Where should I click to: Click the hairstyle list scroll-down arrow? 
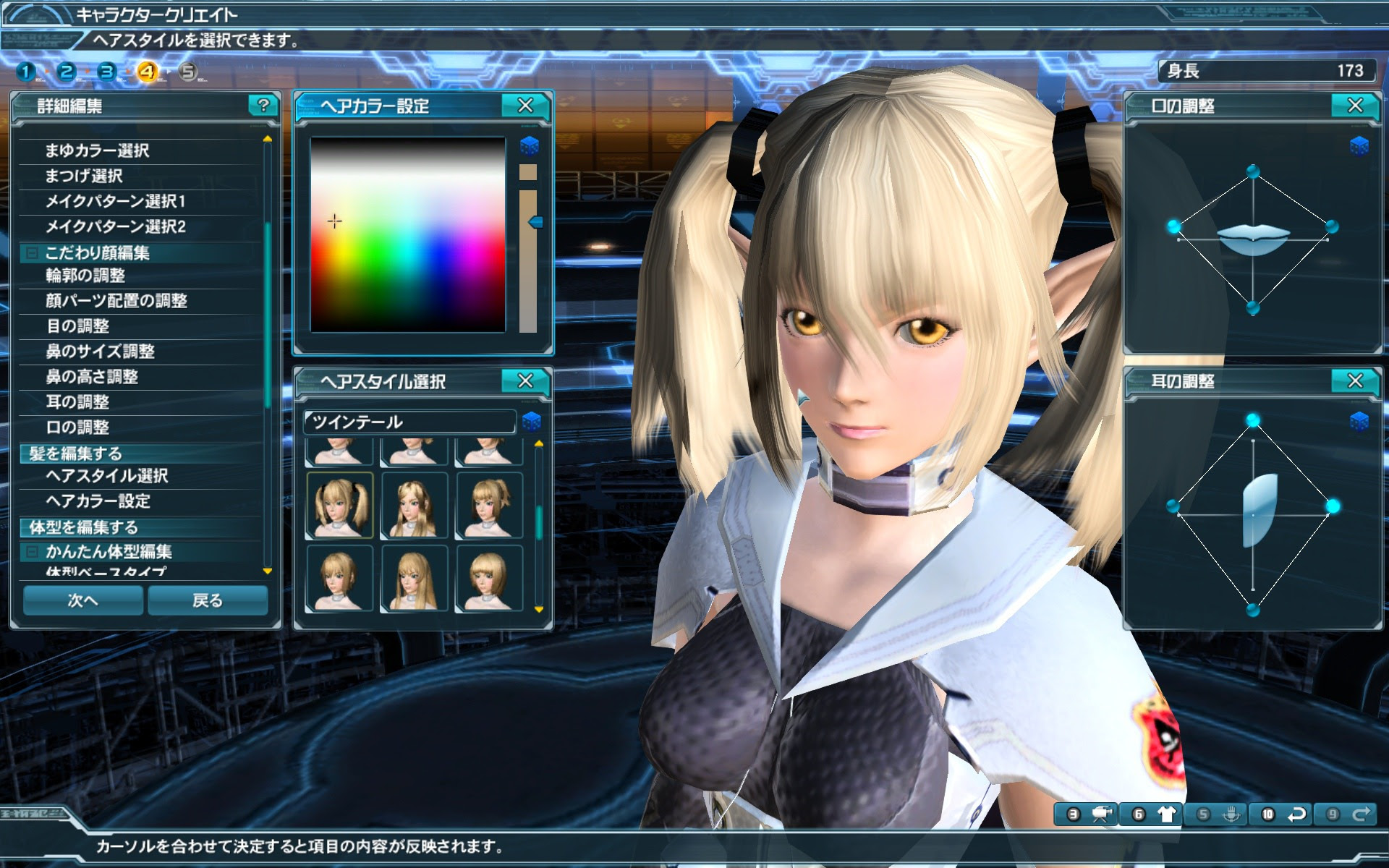click(539, 609)
